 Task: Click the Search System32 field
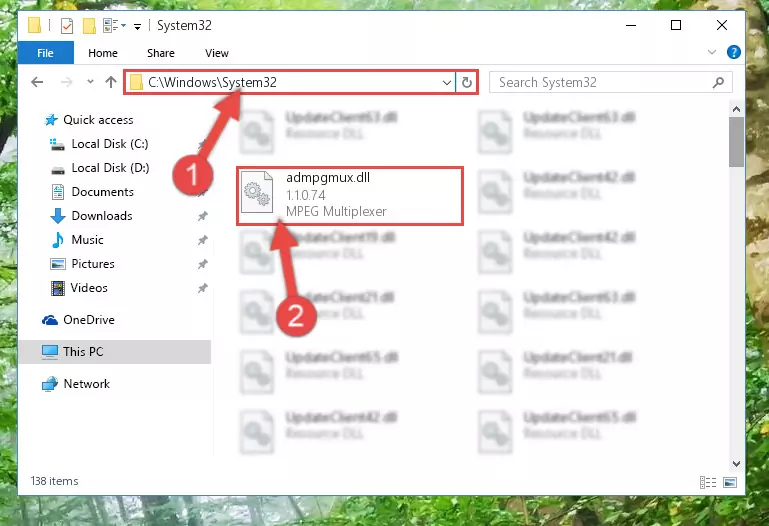click(x=611, y=82)
